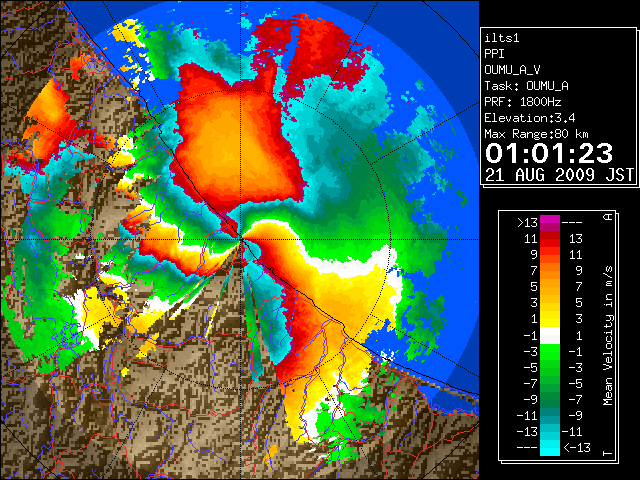Click the 'ilts1' label in info panel
The image size is (640, 480).
[x=502, y=38]
